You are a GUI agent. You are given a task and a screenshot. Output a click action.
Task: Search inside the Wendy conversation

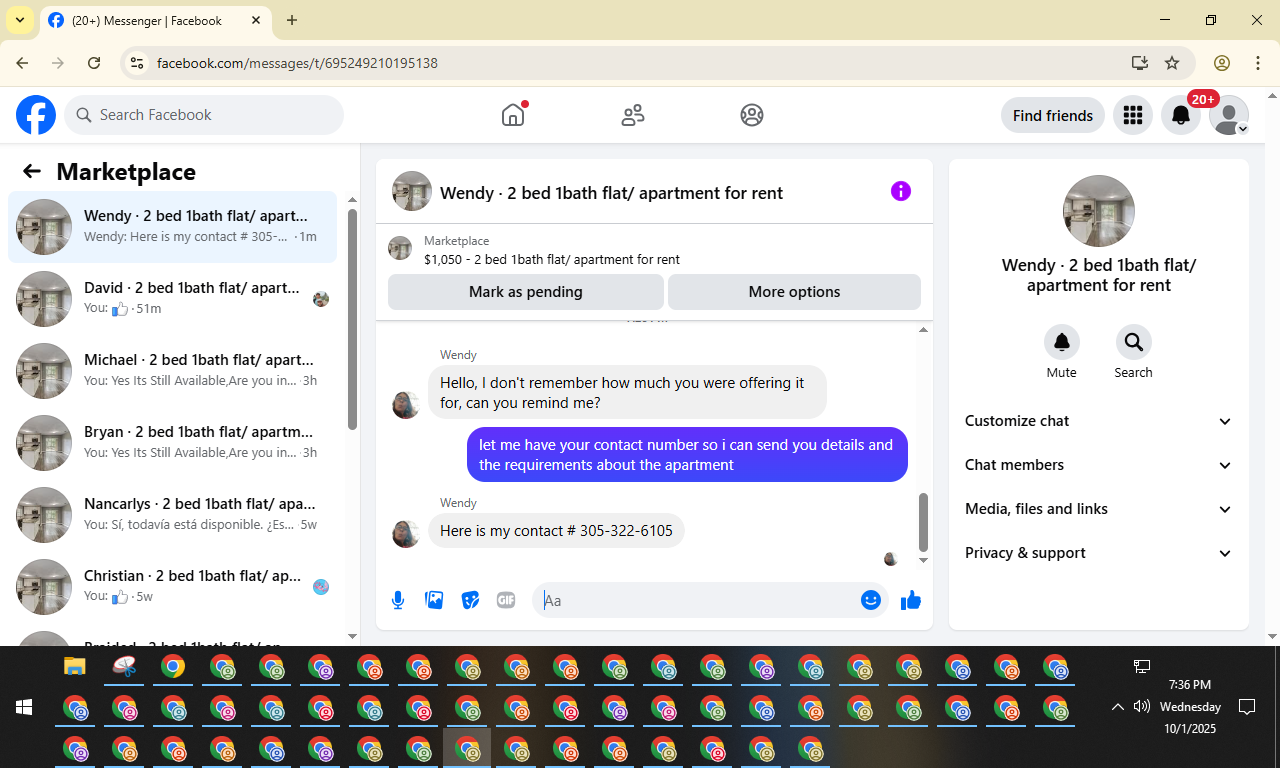coord(1134,342)
